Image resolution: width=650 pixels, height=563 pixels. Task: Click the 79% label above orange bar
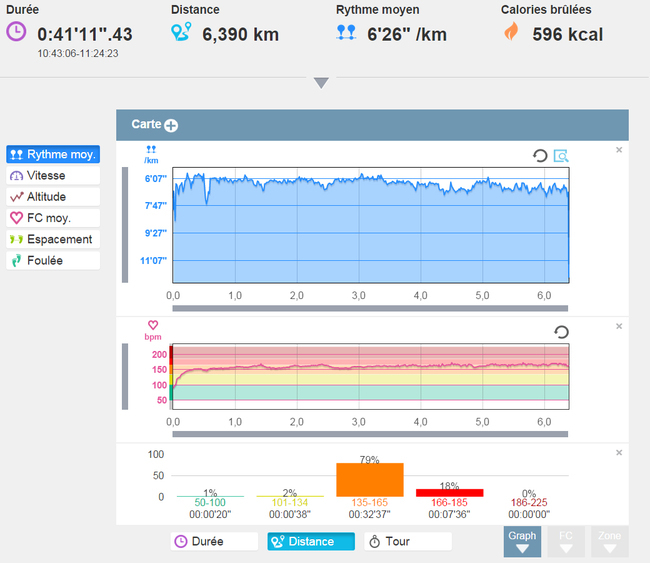369,459
